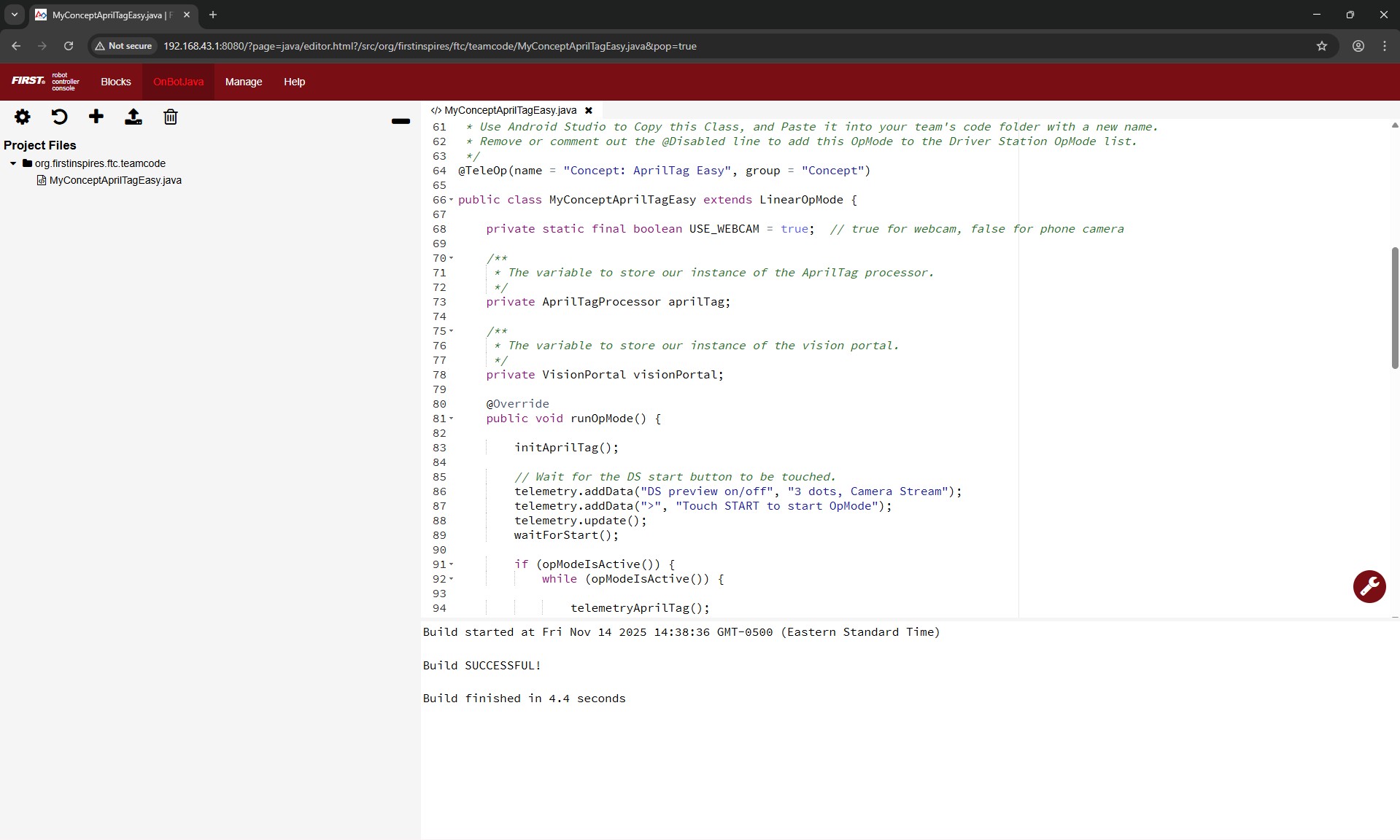Click the editor vertical scrollbar thumb
Viewport: 1400px width, 840px height.
click(1394, 308)
